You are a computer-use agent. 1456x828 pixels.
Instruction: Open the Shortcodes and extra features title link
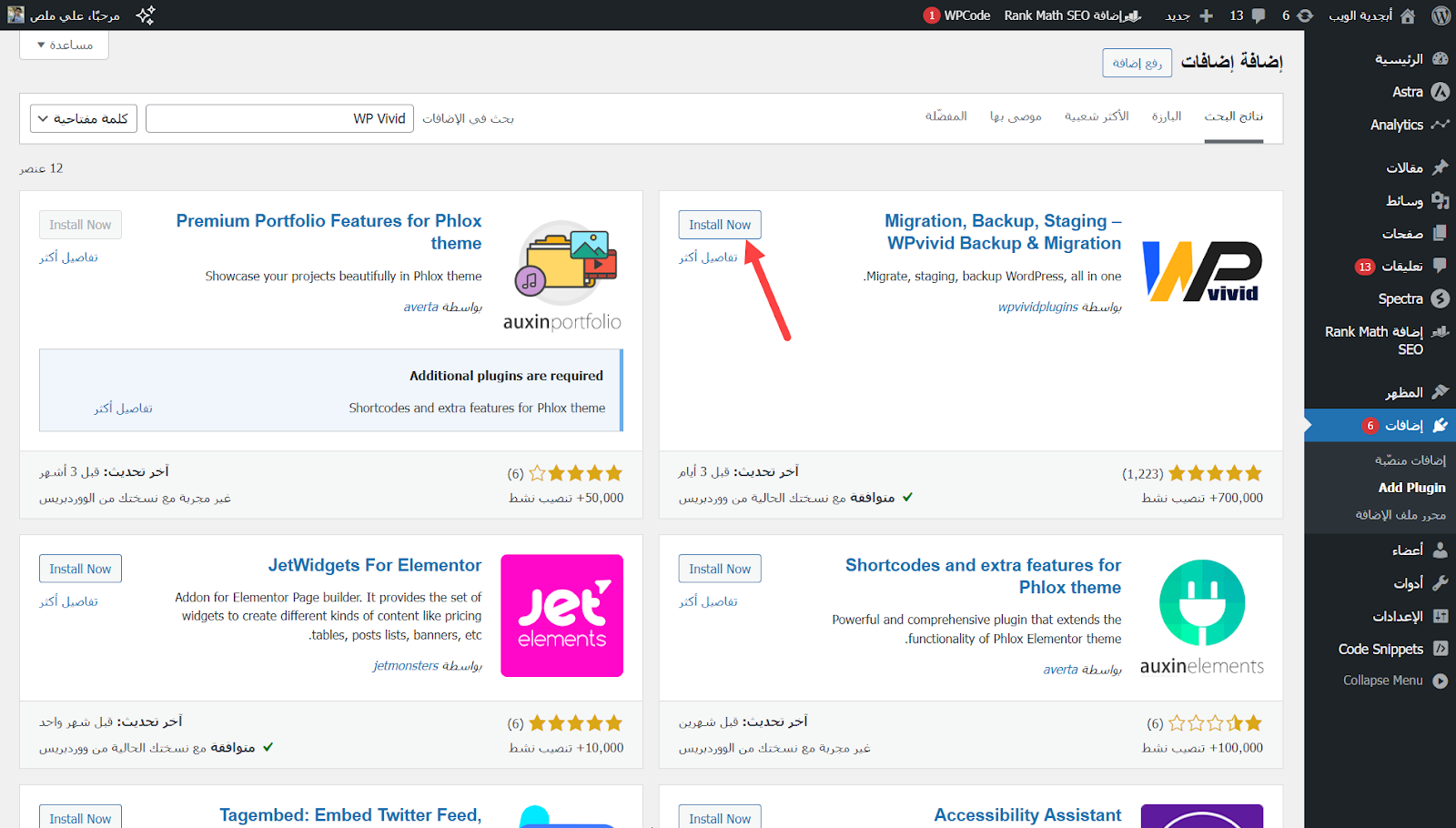coord(983,576)
